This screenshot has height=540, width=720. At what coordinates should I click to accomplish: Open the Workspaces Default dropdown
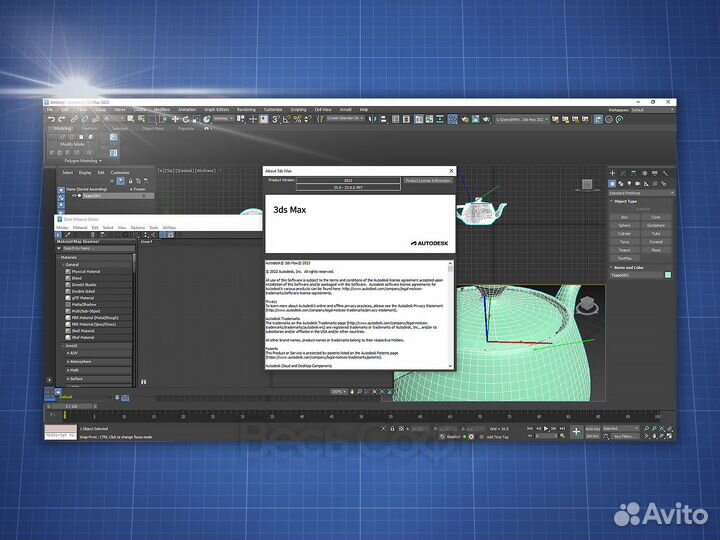click(x=652, y=110)
